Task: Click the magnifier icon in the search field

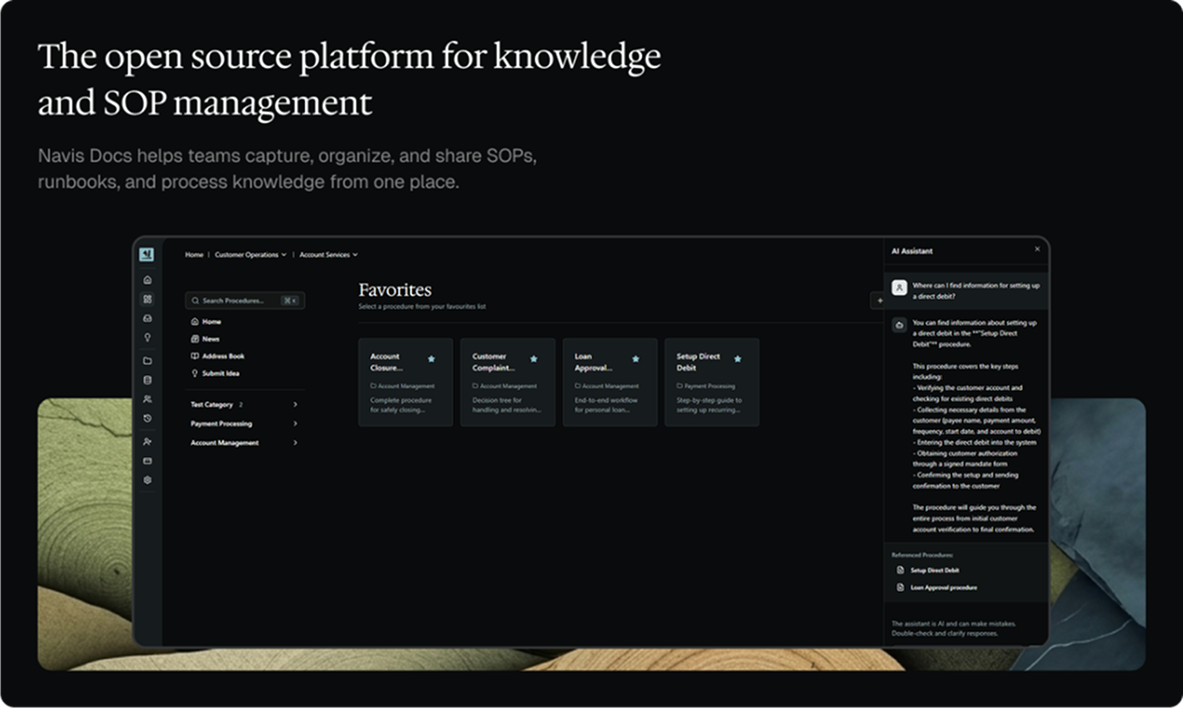Action: [x=195, y=300]
